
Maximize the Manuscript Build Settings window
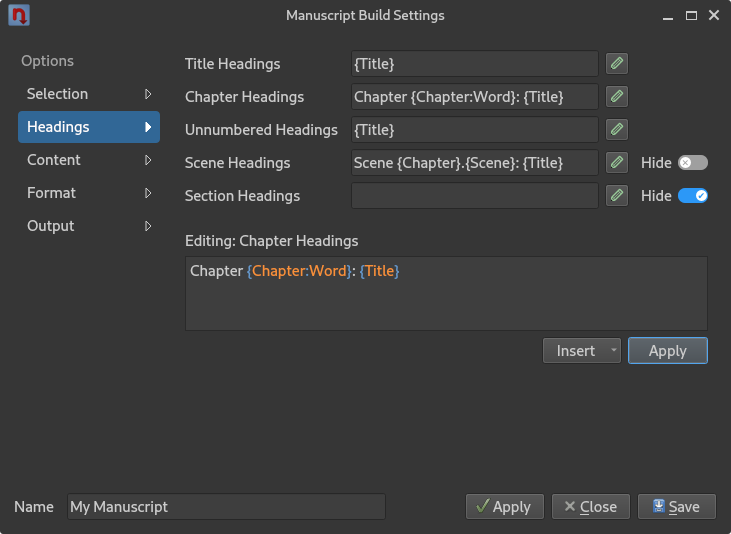[691, 15]
